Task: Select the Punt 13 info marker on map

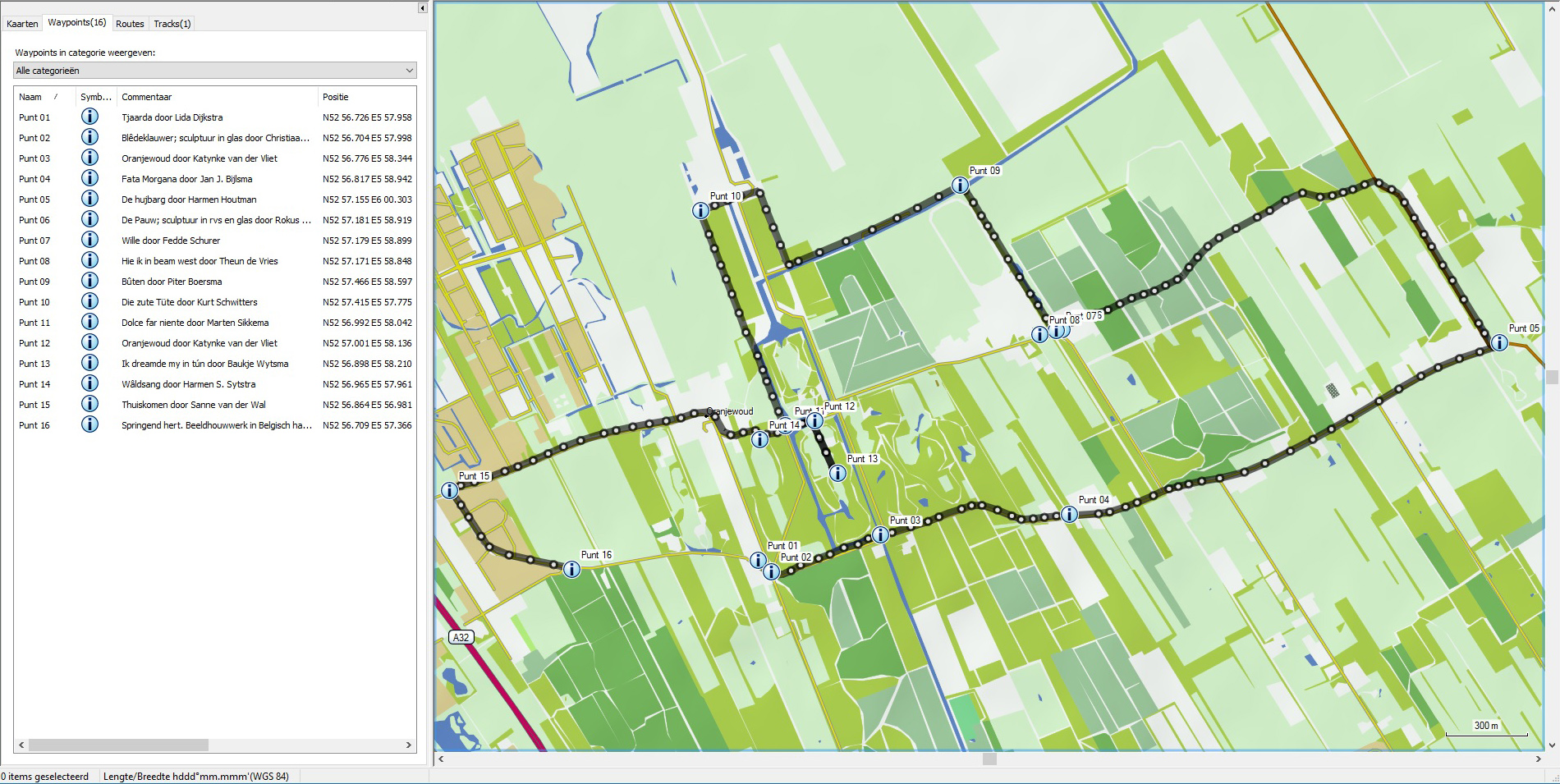Action: (x=837, y=474)
